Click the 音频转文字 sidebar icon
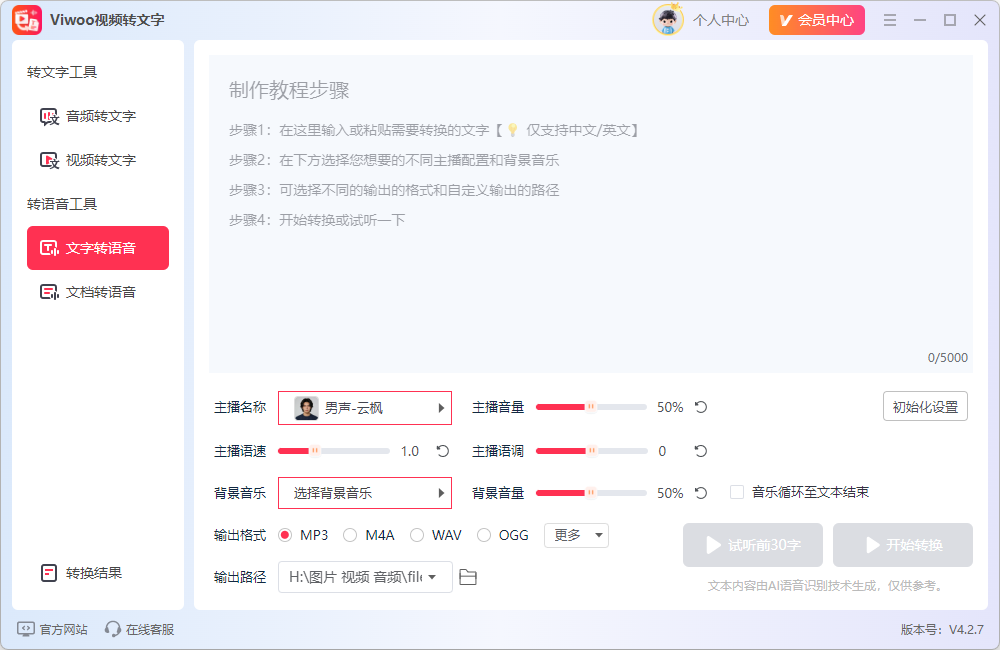The width and height of the screenshot is (1000, 650). pos(49,116)
